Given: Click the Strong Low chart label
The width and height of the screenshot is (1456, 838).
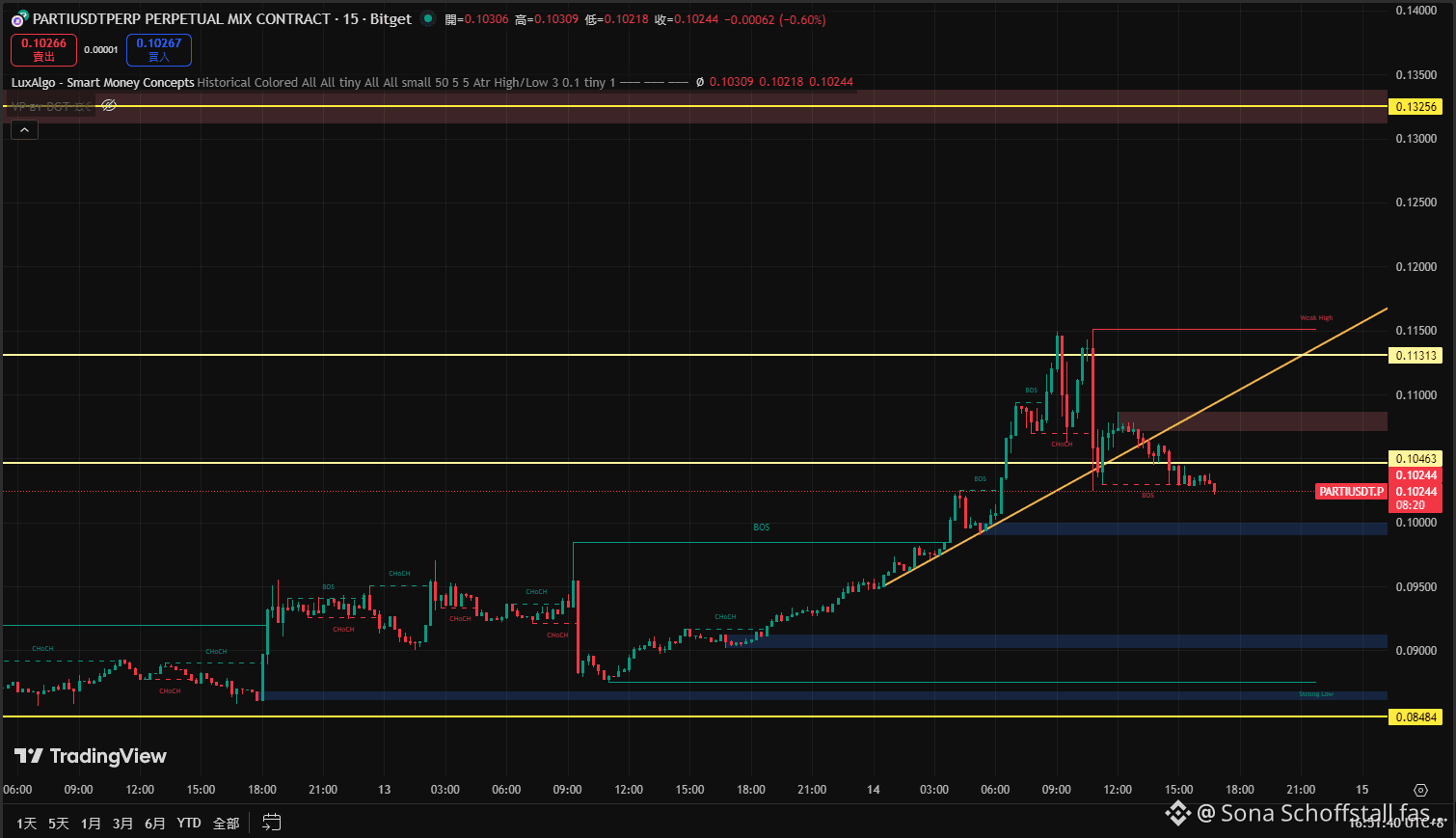Looking at the screenshot, I should coord(1316,694).
